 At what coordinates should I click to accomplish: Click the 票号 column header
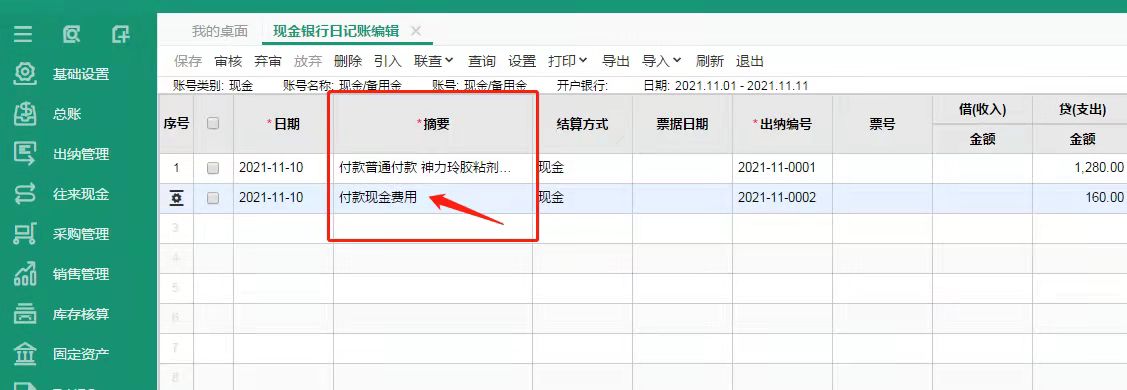pos(882,124)
